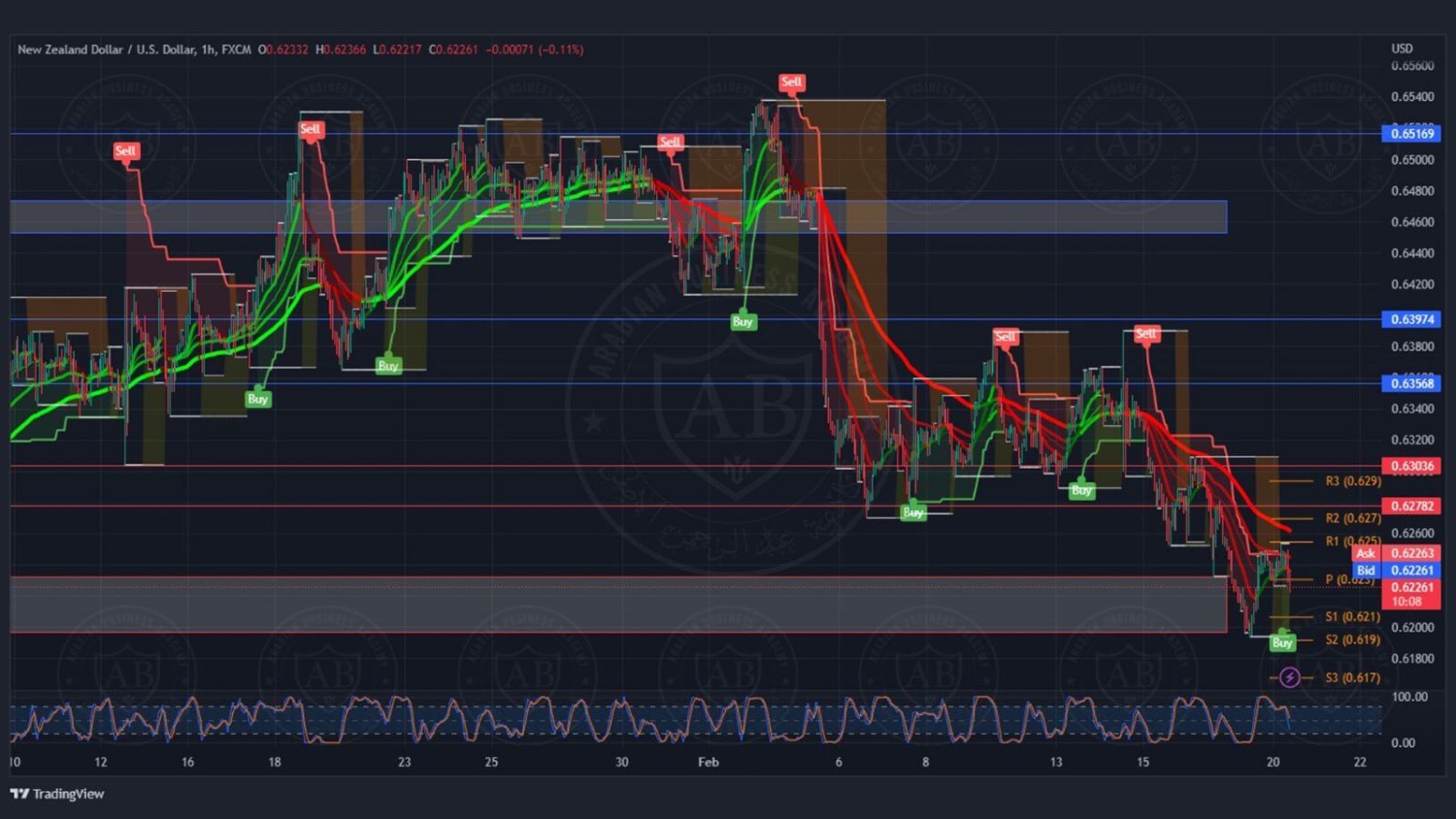Image resolution: width=1456 pixels, height=819 pixels.
Task: Click the change value −0.00071 (−0.11%)
Action: coord(535,49)
